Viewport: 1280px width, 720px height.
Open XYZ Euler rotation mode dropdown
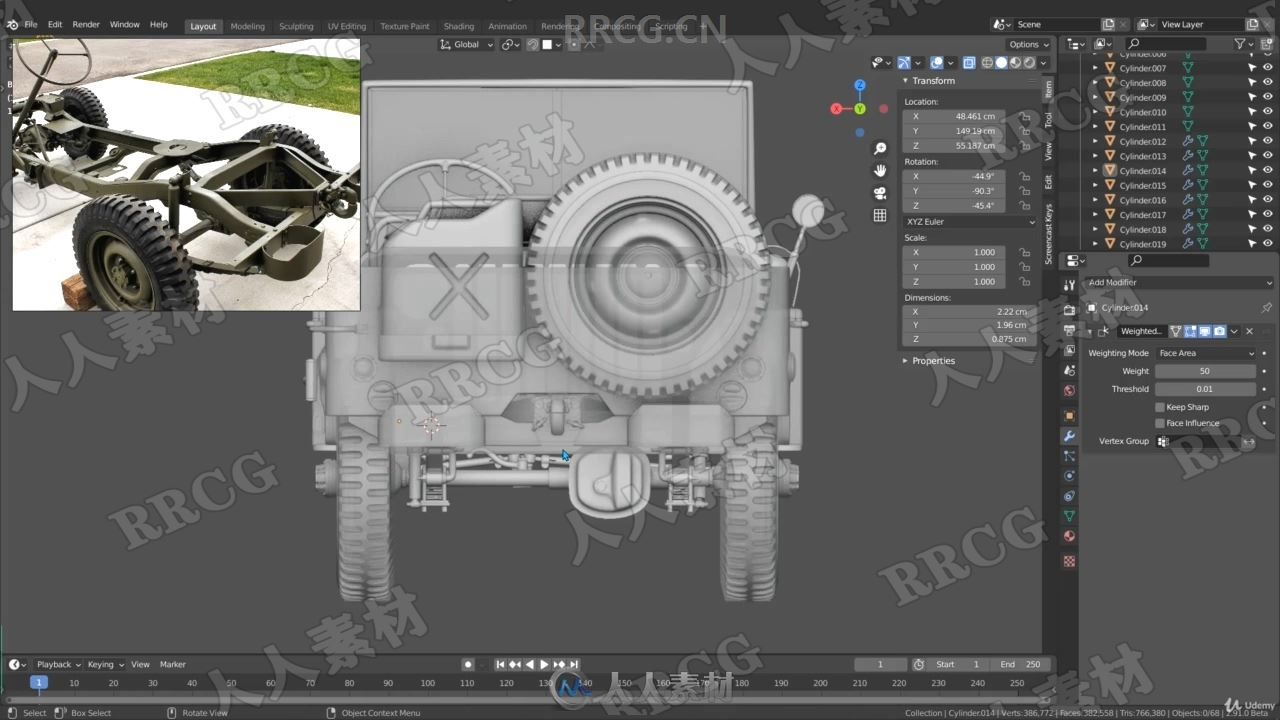969,222
